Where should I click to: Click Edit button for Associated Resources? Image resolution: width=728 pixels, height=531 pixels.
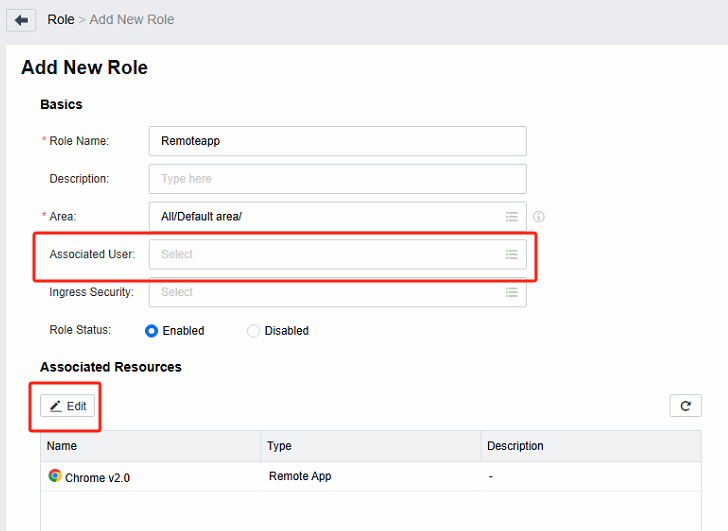point(68,405)
